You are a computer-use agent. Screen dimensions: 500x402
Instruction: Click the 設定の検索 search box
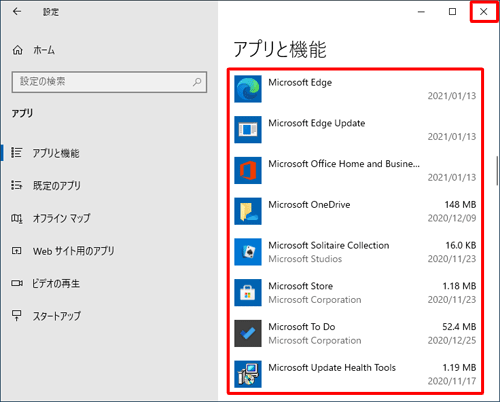(109, 82)
